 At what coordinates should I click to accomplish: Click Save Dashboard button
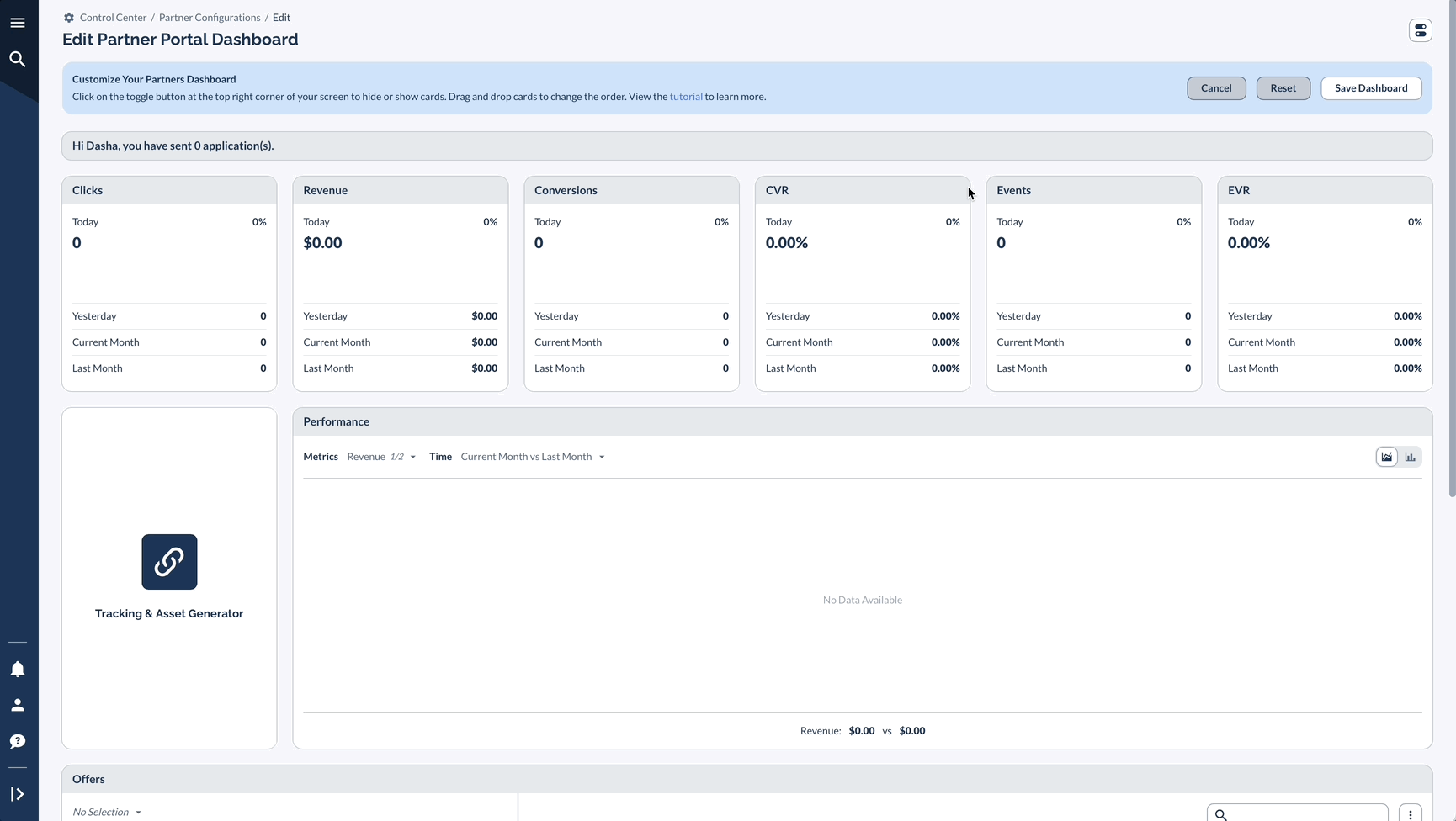(1371, 88)
